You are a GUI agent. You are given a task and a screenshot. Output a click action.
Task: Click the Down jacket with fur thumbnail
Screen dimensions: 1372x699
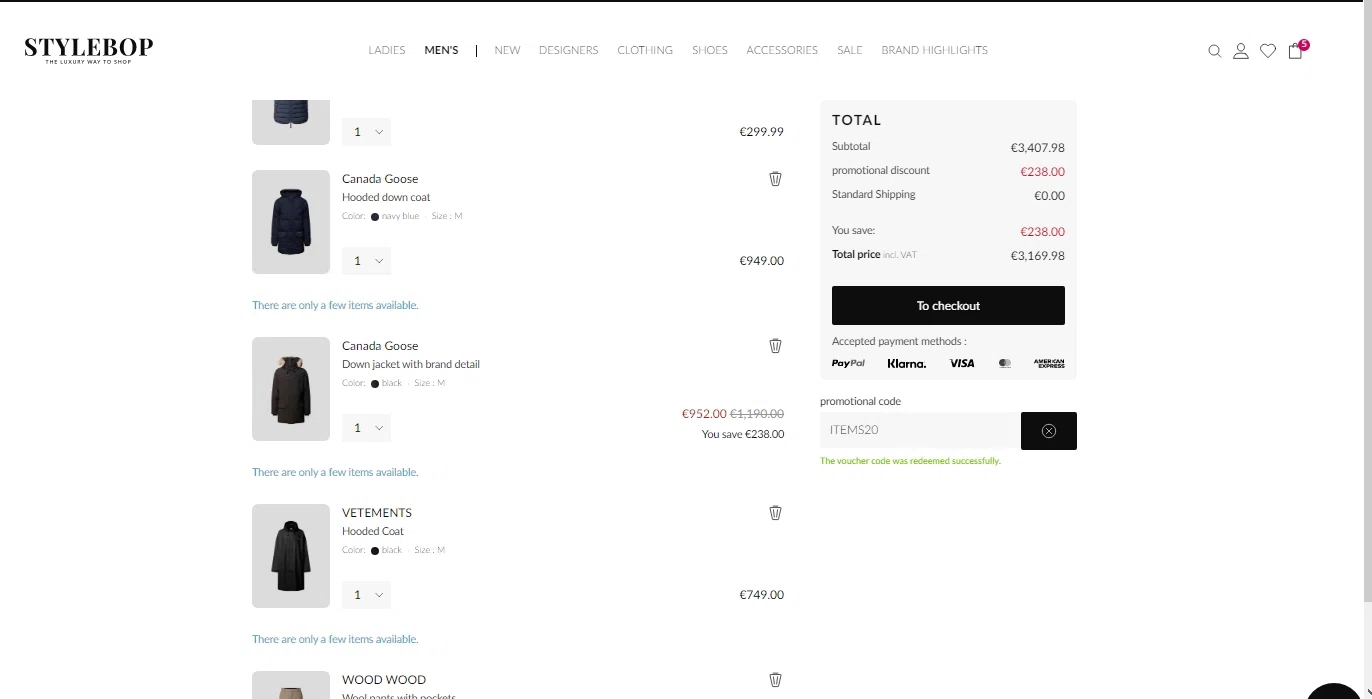(x=291, y=389)
